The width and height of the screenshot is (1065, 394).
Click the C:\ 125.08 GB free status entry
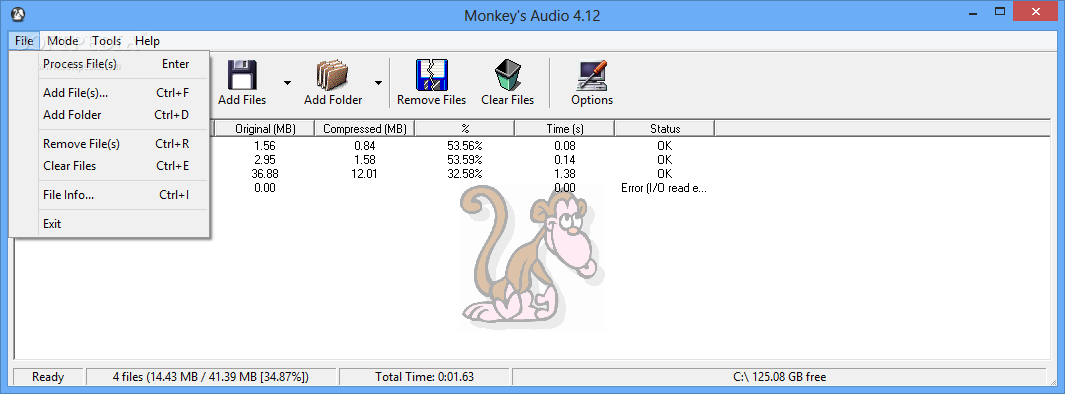click(780, 377)
